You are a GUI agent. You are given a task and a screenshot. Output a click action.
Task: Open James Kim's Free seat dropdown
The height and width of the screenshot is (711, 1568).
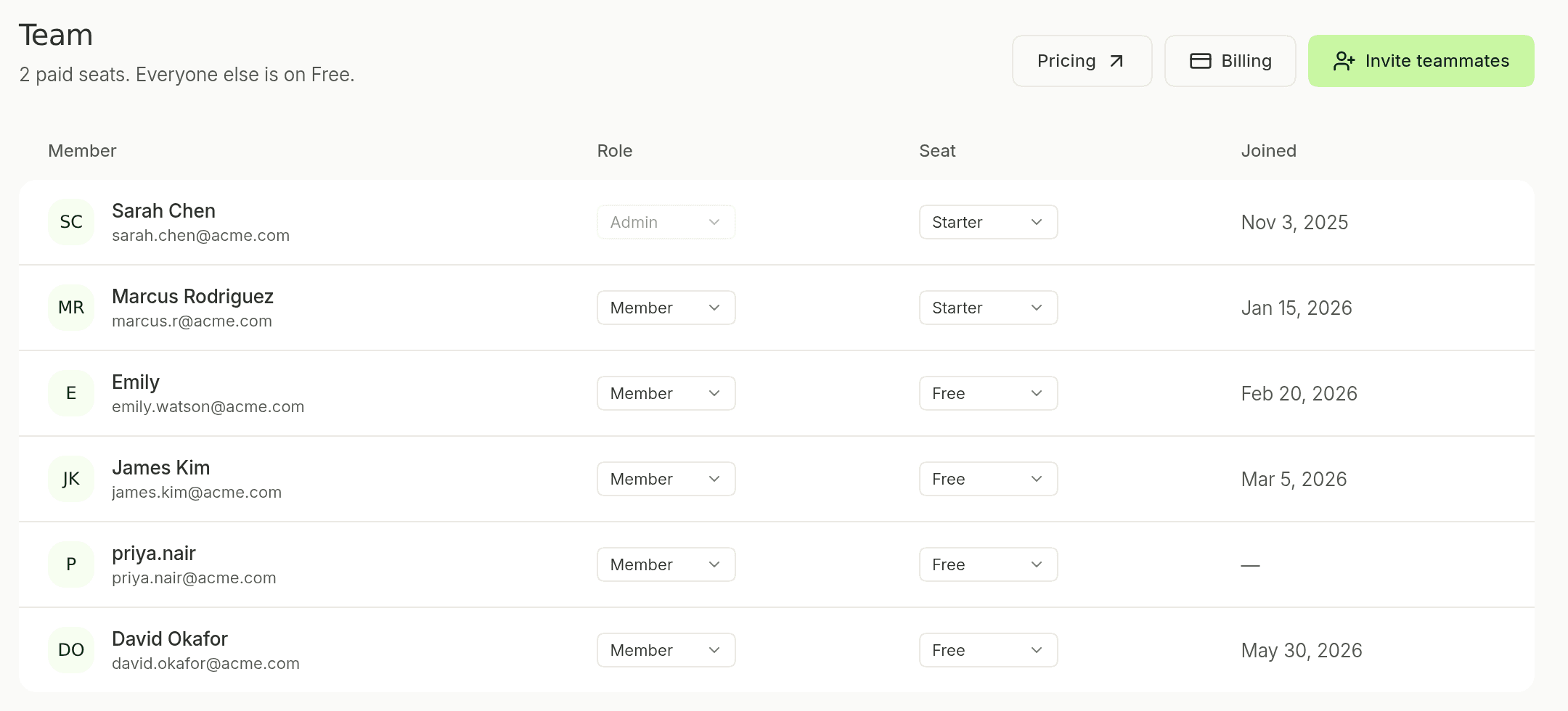click(x=989, y=479)
